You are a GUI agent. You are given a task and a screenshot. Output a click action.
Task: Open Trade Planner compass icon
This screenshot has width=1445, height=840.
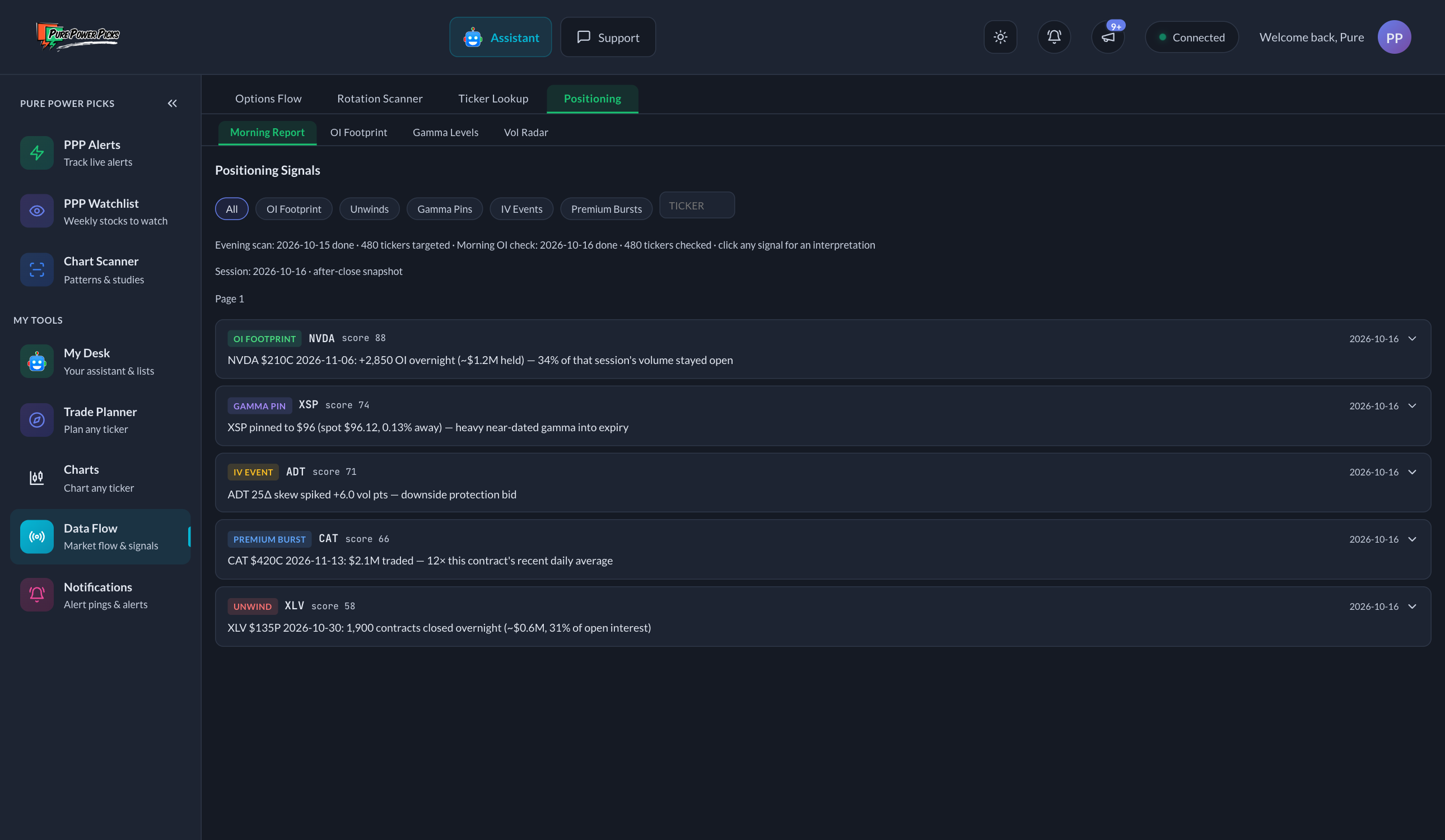[x=37, y=421]
